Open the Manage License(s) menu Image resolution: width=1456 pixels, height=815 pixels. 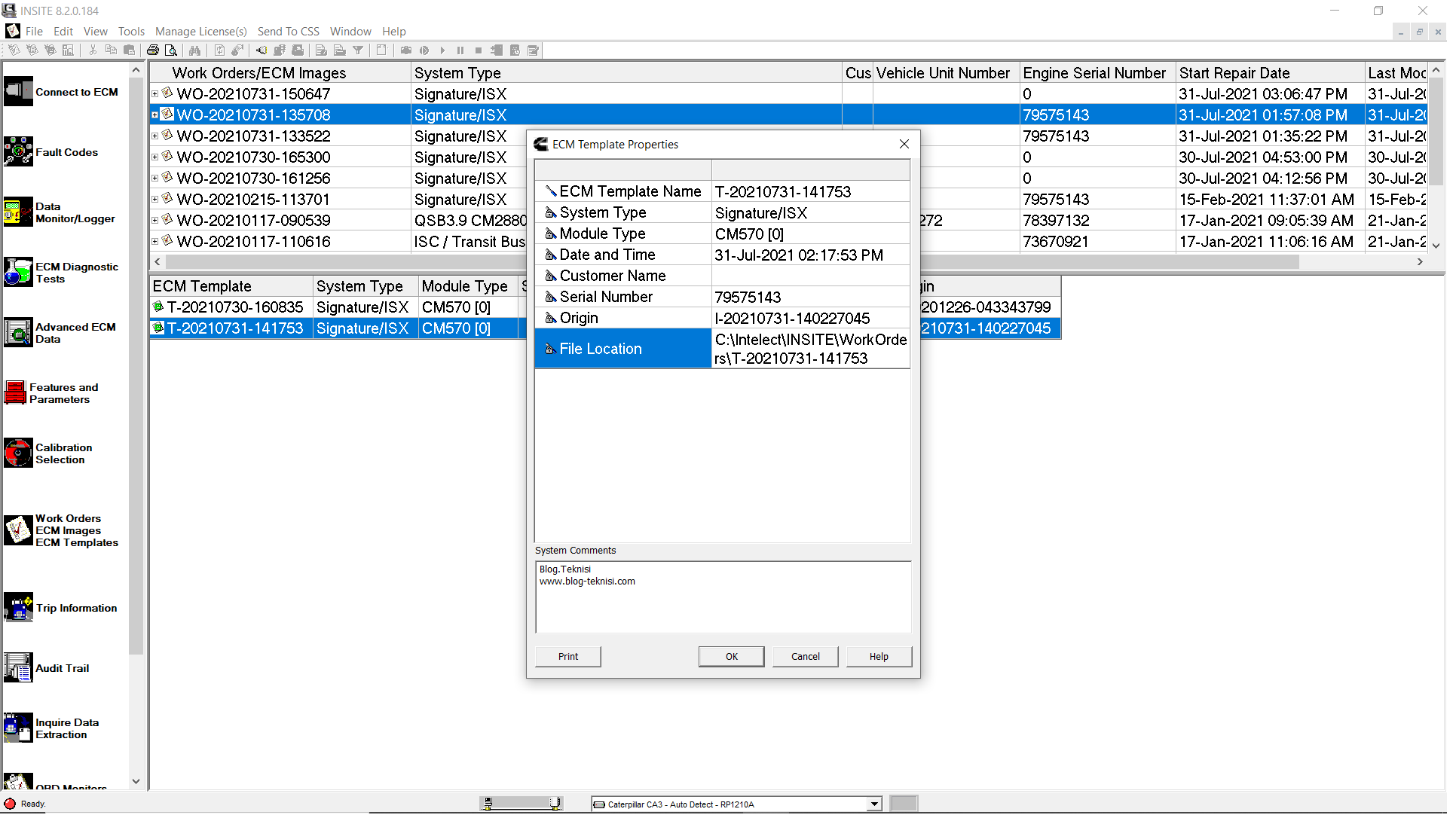click(200, 32)
